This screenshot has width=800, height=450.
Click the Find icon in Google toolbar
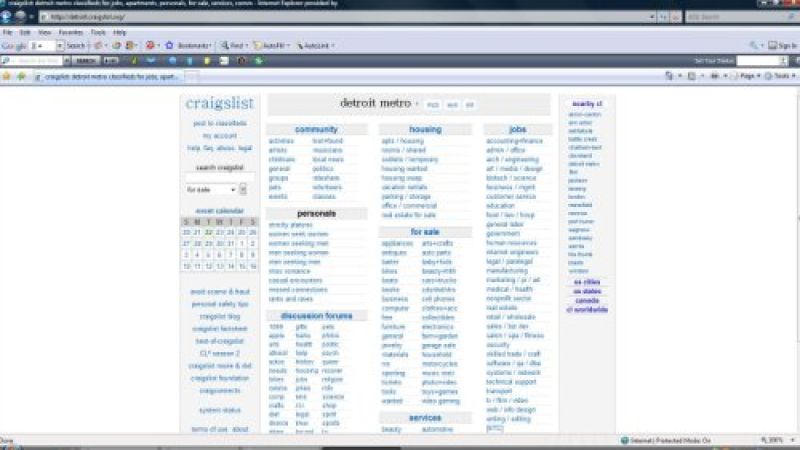pos(224,46)
